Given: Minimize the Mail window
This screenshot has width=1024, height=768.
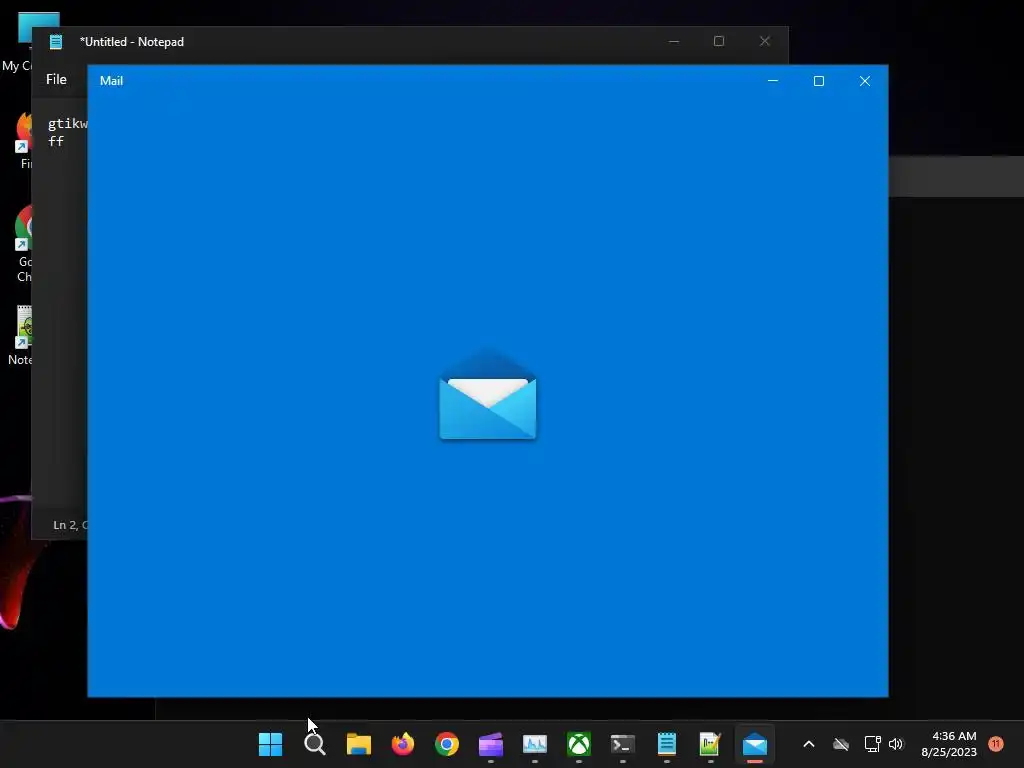Looking at the screenshot, I should pyautogui.click(x=773, y=81).
